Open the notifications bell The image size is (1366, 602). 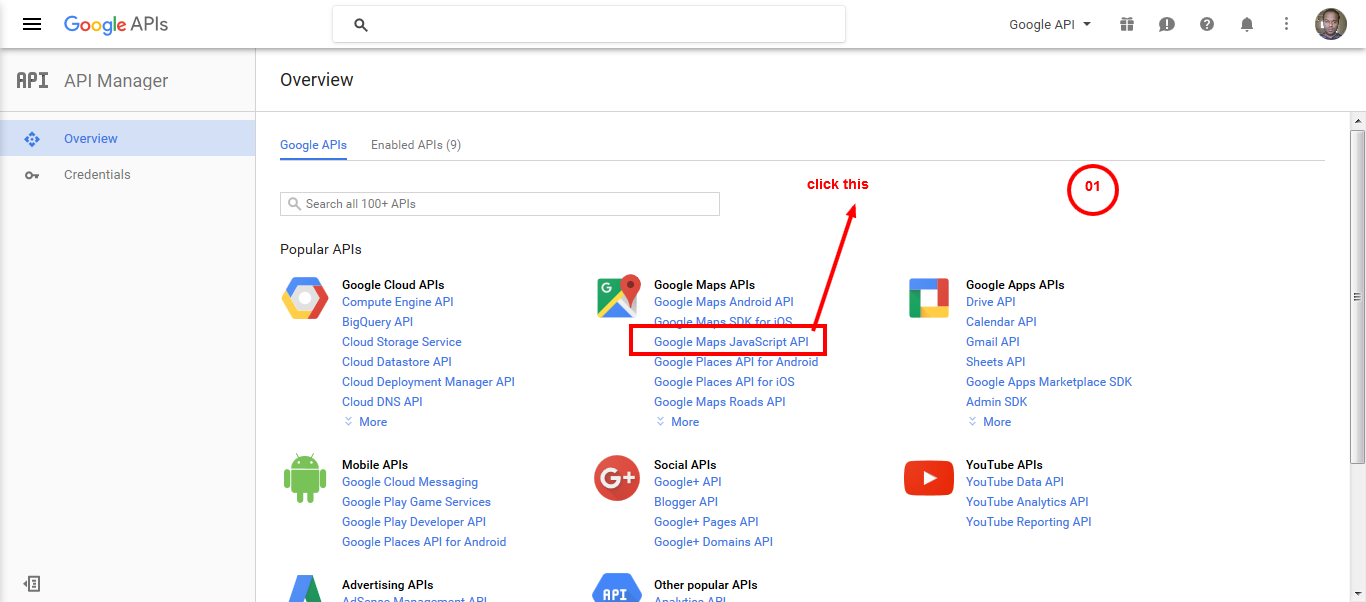click(1247, 24)
